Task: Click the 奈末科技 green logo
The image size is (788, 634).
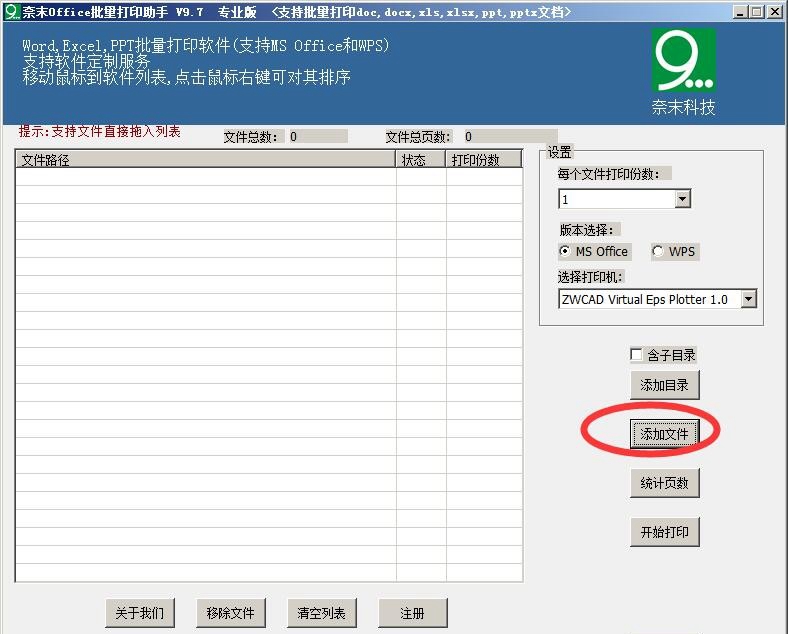Action: pyautogui.click(x=683, y=59)
